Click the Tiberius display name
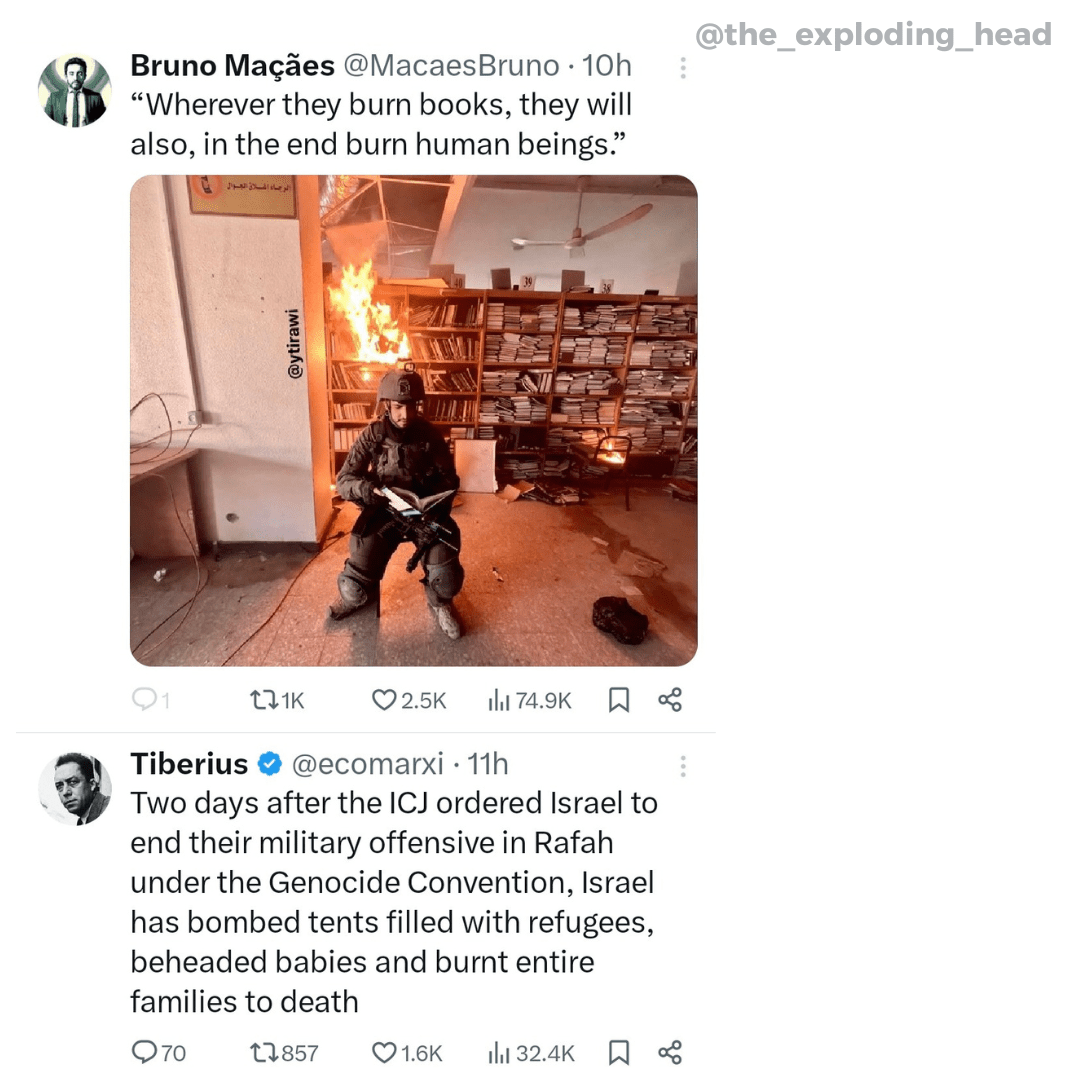 click(189, 765)
